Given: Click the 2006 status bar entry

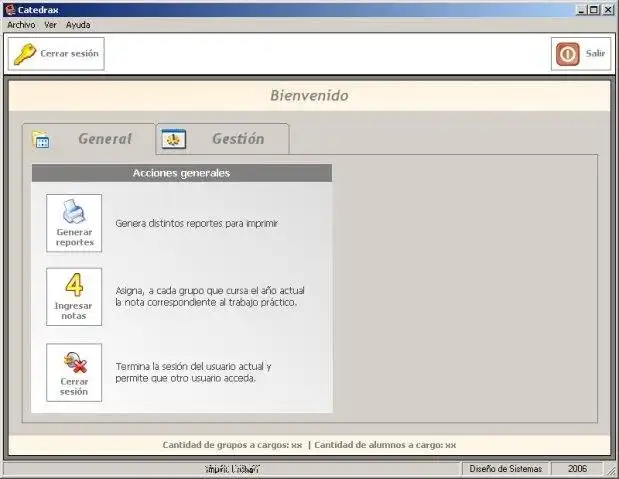Looking at the screenshot, I should pos(577,469).
